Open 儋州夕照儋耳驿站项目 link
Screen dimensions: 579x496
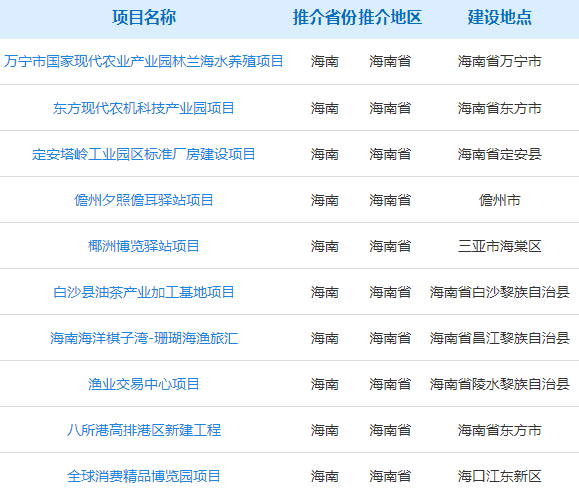[144, 200]
